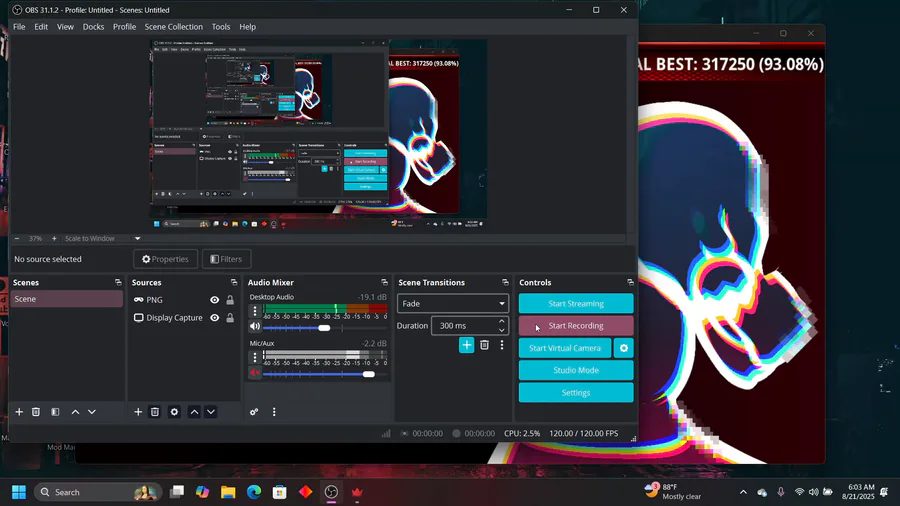The image size is (900, 506).
Task: Open File Explorer from taskbar
Action: click(228, 492)
